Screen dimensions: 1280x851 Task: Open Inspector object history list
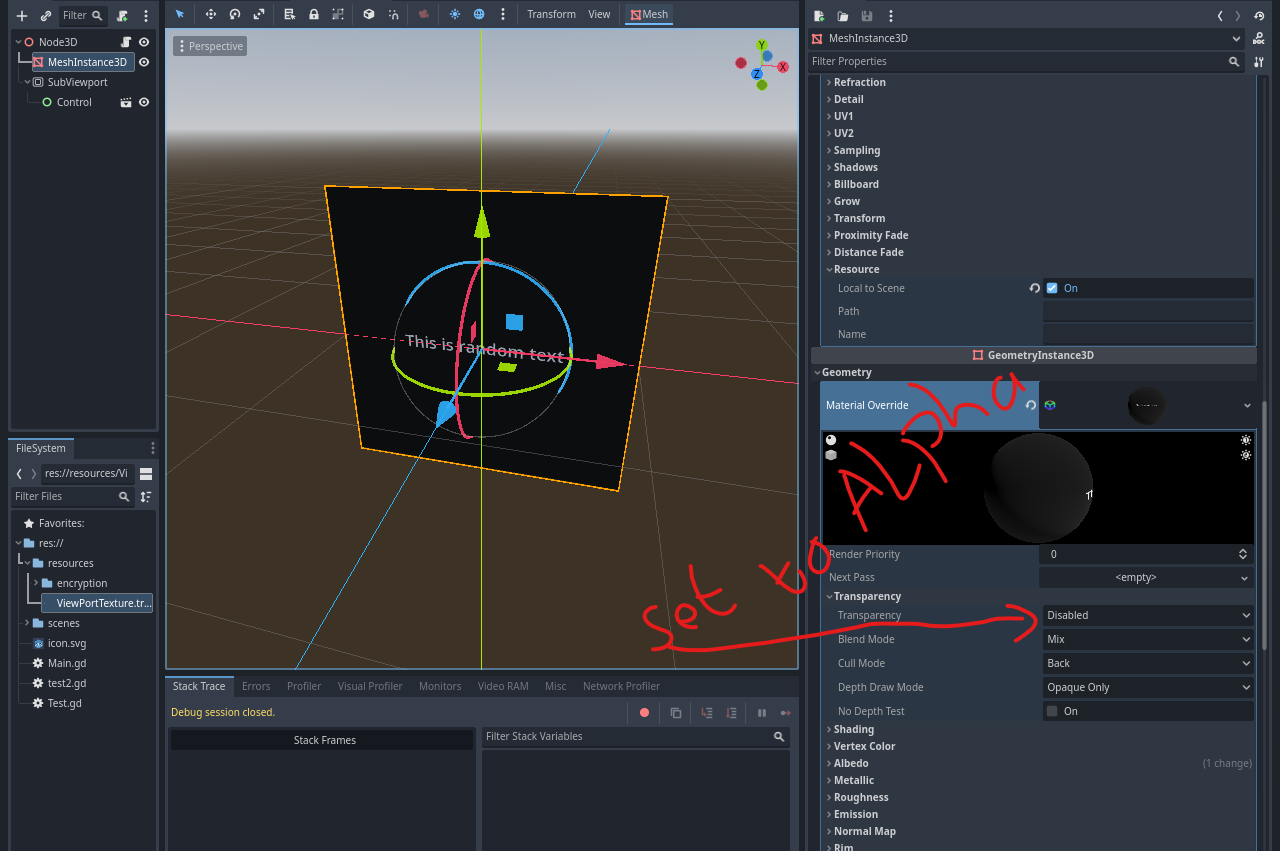click(1259, 16)
